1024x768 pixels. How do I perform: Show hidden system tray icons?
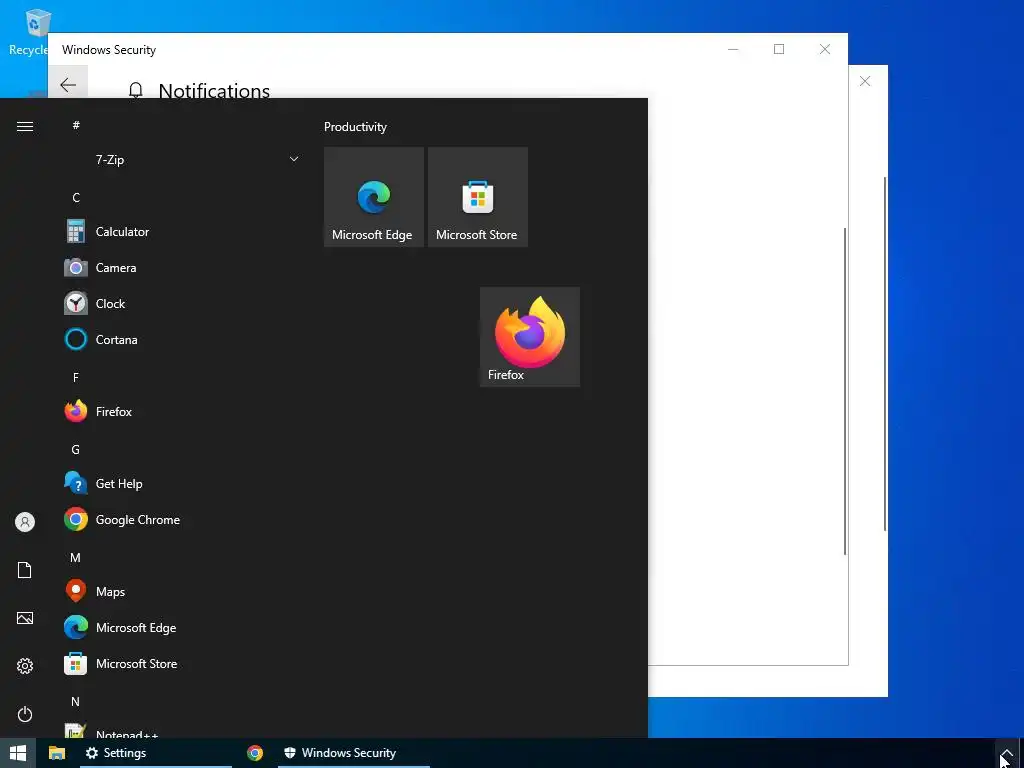tap(1006, 753)
